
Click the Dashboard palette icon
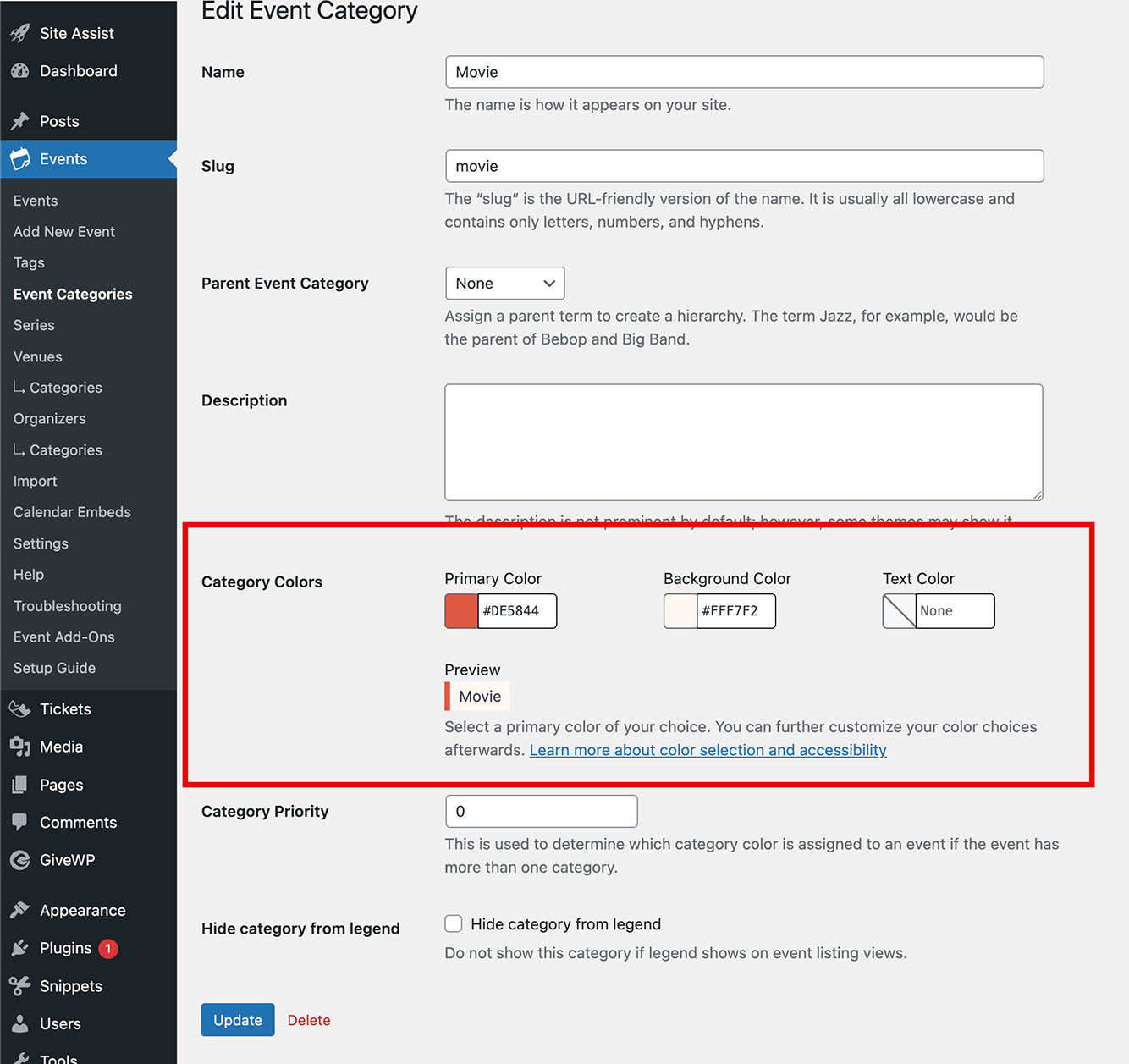coord(20,72)
